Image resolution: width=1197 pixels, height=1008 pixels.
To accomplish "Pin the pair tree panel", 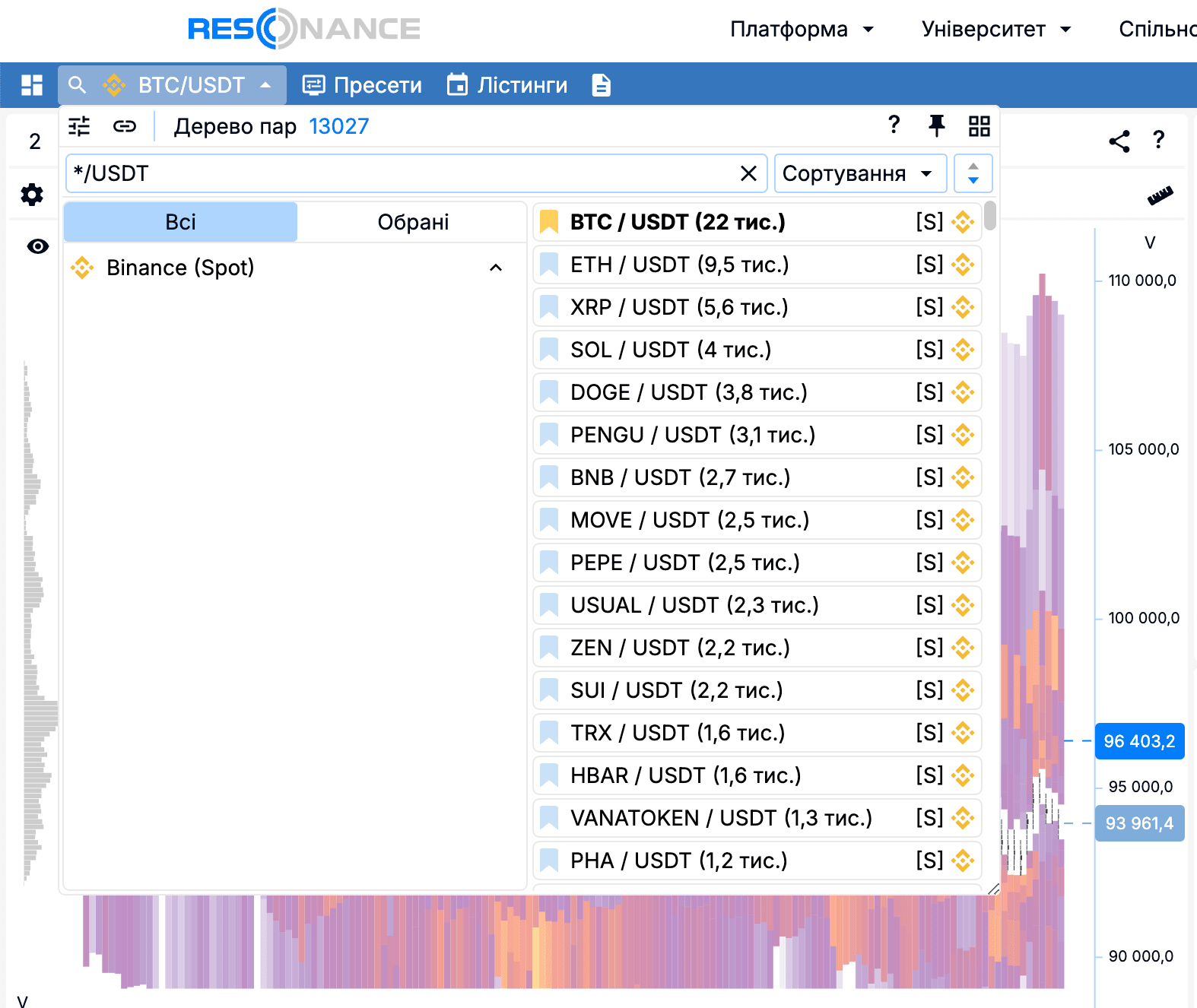I will coord(937,125).
